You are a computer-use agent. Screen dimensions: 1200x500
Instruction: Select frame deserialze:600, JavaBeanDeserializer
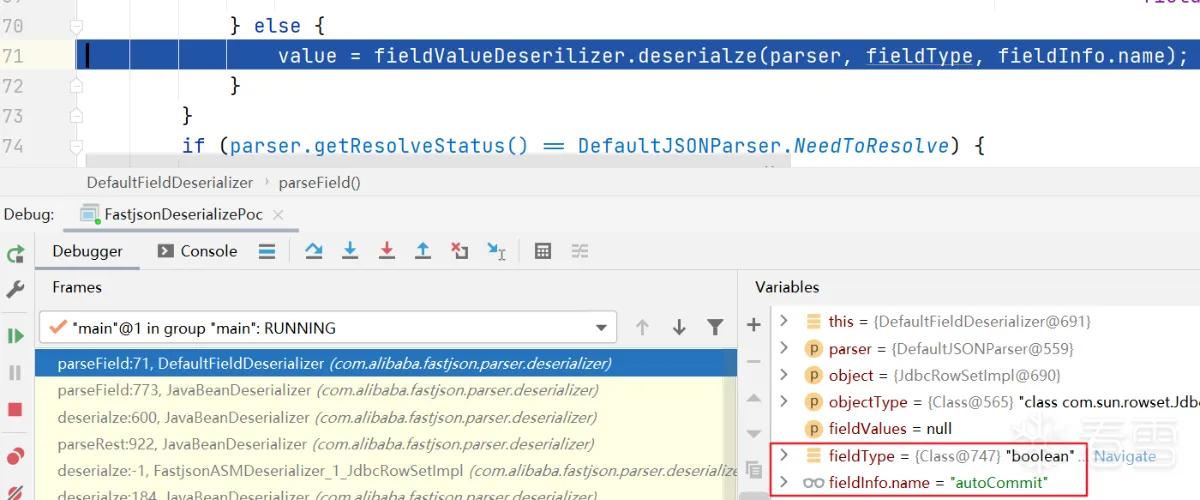point(385,417)
